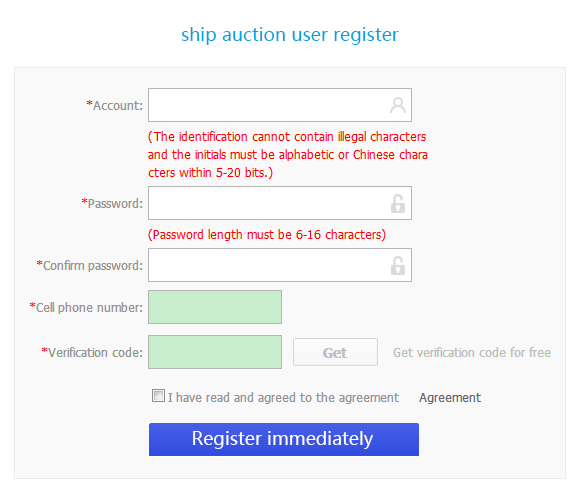Focus the Account text field
This screenshot has height=489, width=571.
280,105
